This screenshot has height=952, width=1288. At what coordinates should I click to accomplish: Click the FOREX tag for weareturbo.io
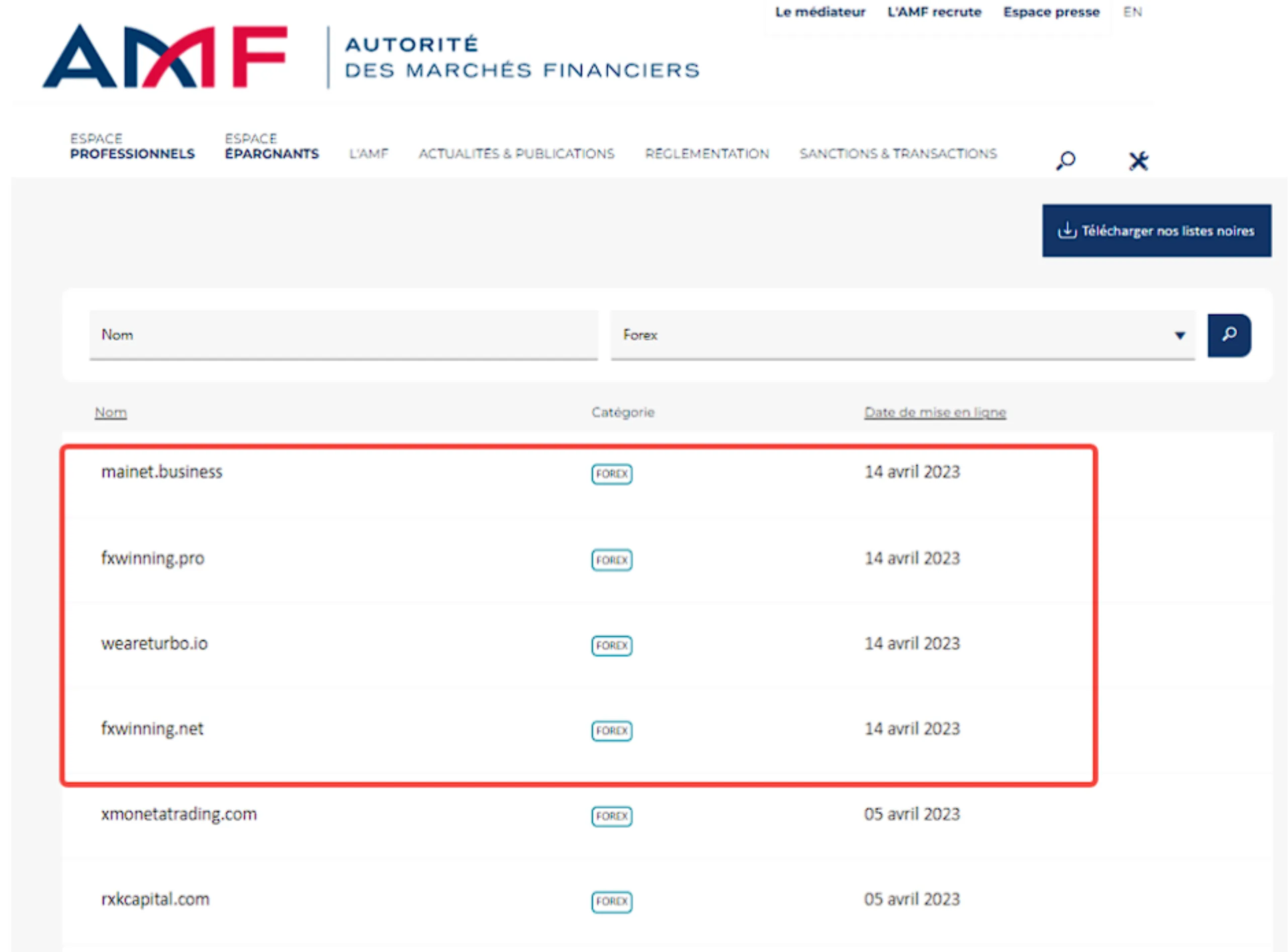coord(611,645)
